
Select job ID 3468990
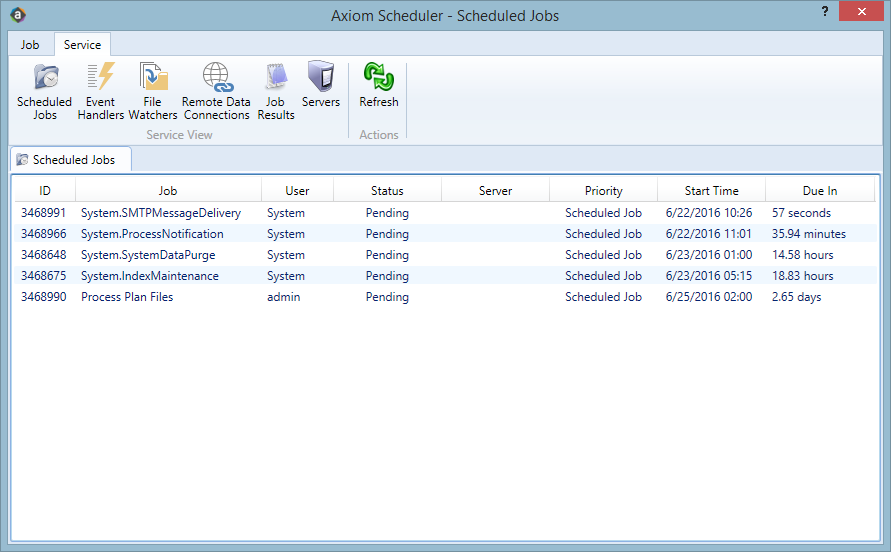coord(44,297)
